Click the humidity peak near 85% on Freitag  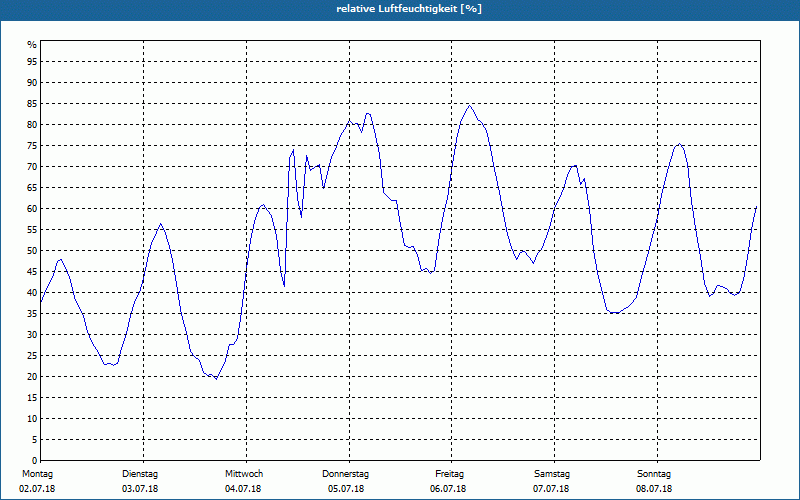pos(469,106)
